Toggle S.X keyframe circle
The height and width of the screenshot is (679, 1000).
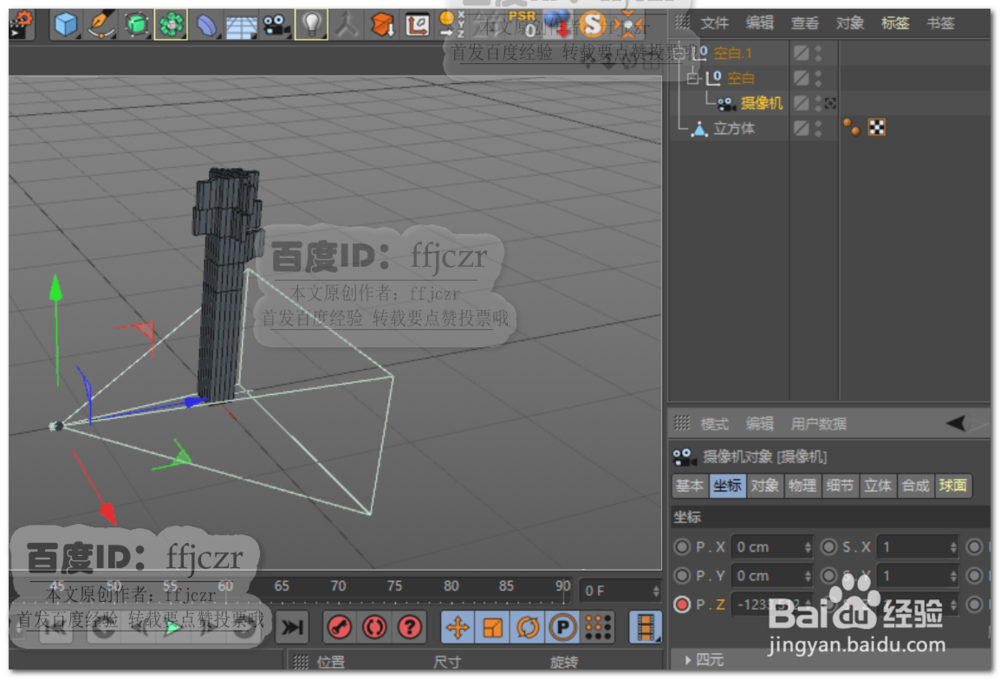828,547
